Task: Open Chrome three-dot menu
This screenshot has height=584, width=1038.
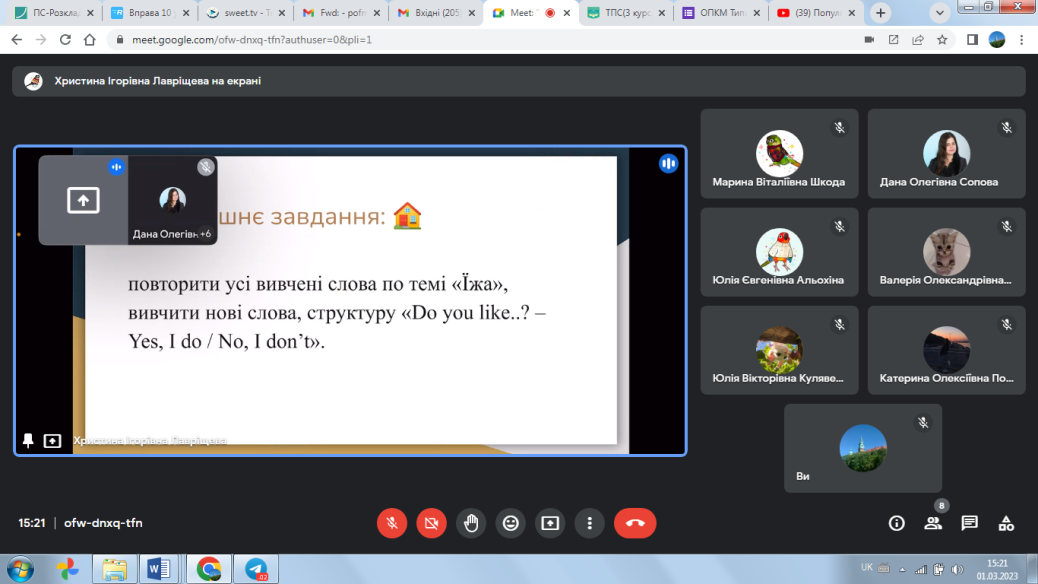Action: pyautogui.click(x=1021, y=40)
